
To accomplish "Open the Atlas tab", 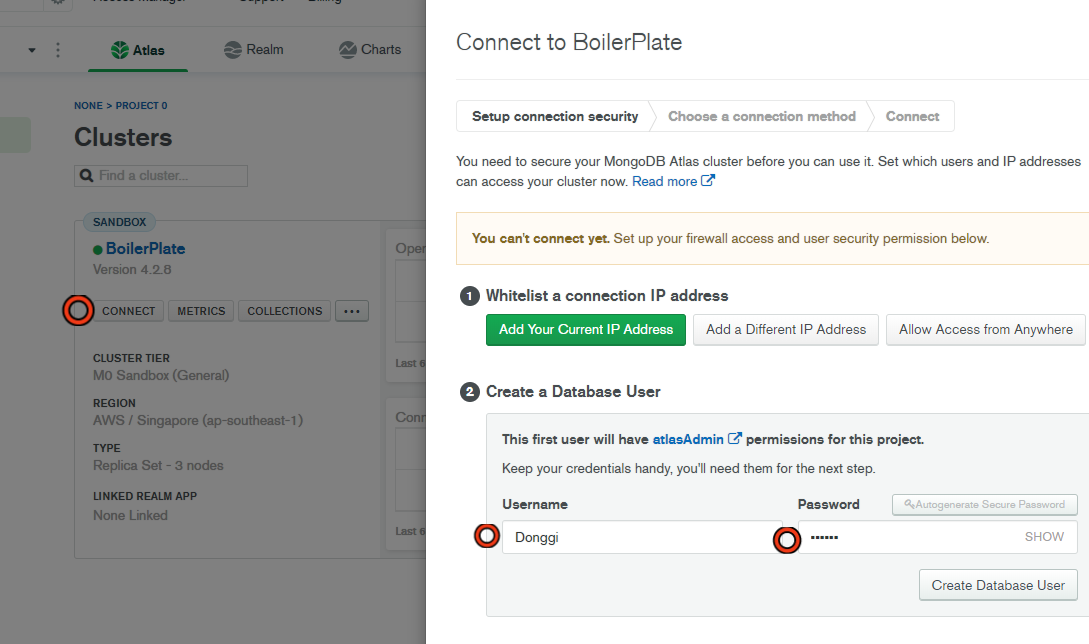I will click(x=138, y=50).
